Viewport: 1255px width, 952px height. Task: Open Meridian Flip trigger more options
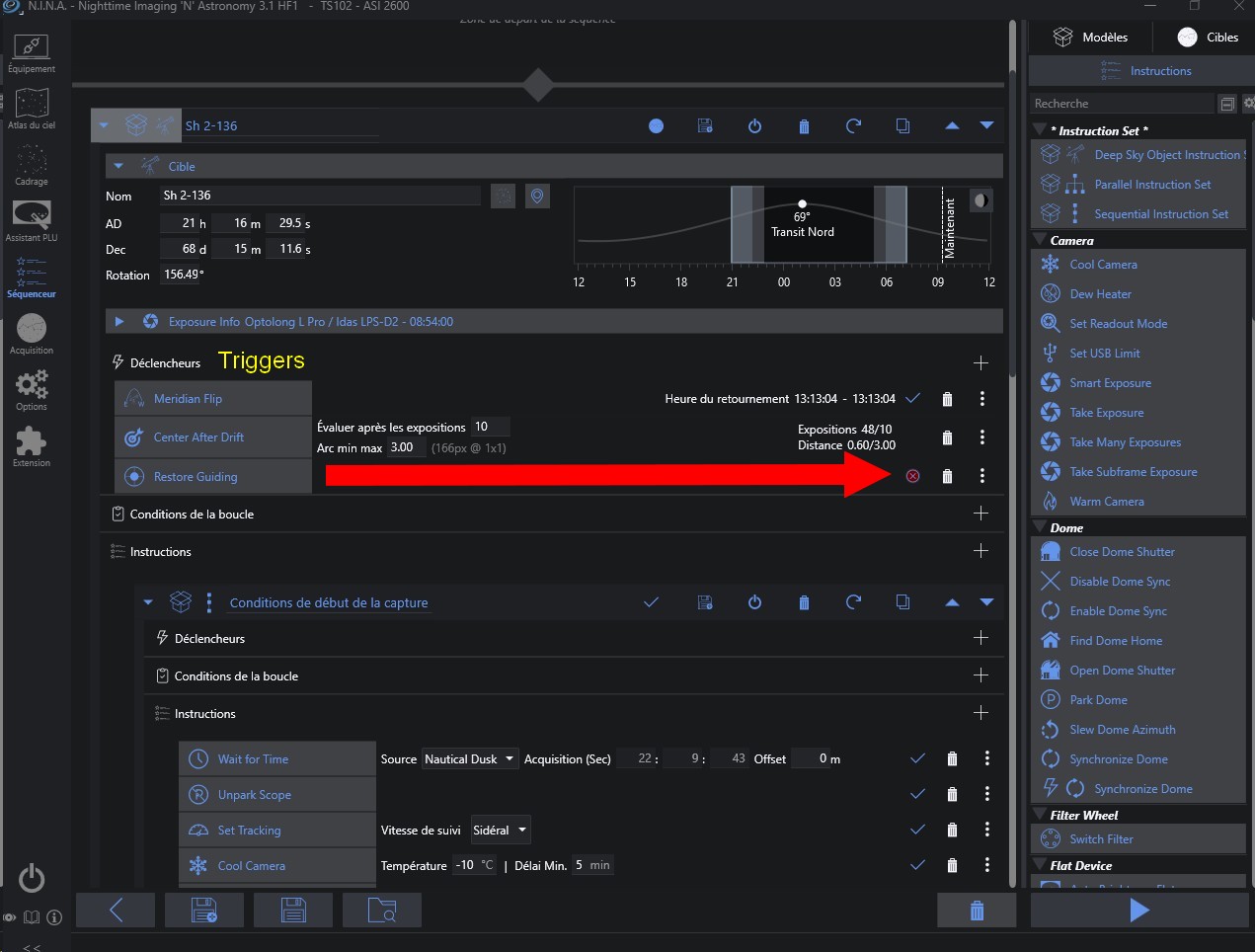(981, 399)
